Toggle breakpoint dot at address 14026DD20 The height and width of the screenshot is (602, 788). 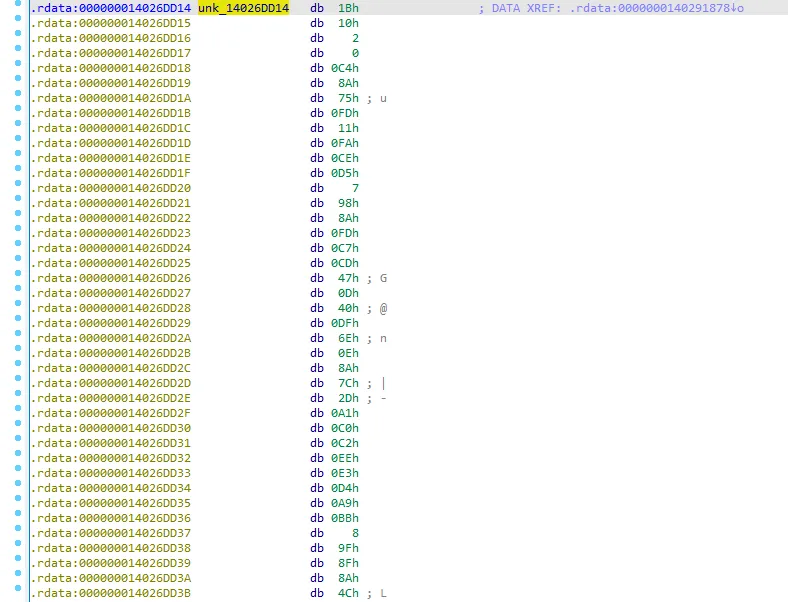(x=18, y=188)
